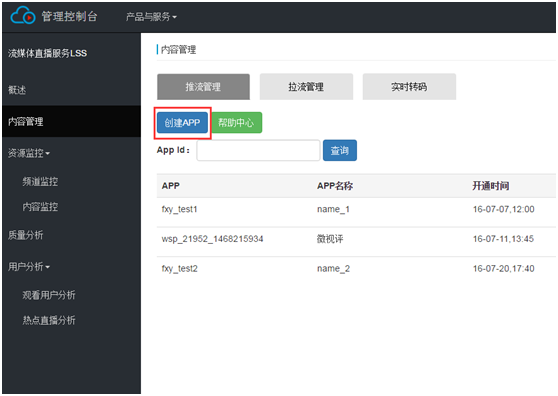This screenshot has width=558, height=396.
Task: Click the 开通时间 column header
Action: (x=490, y=186)
